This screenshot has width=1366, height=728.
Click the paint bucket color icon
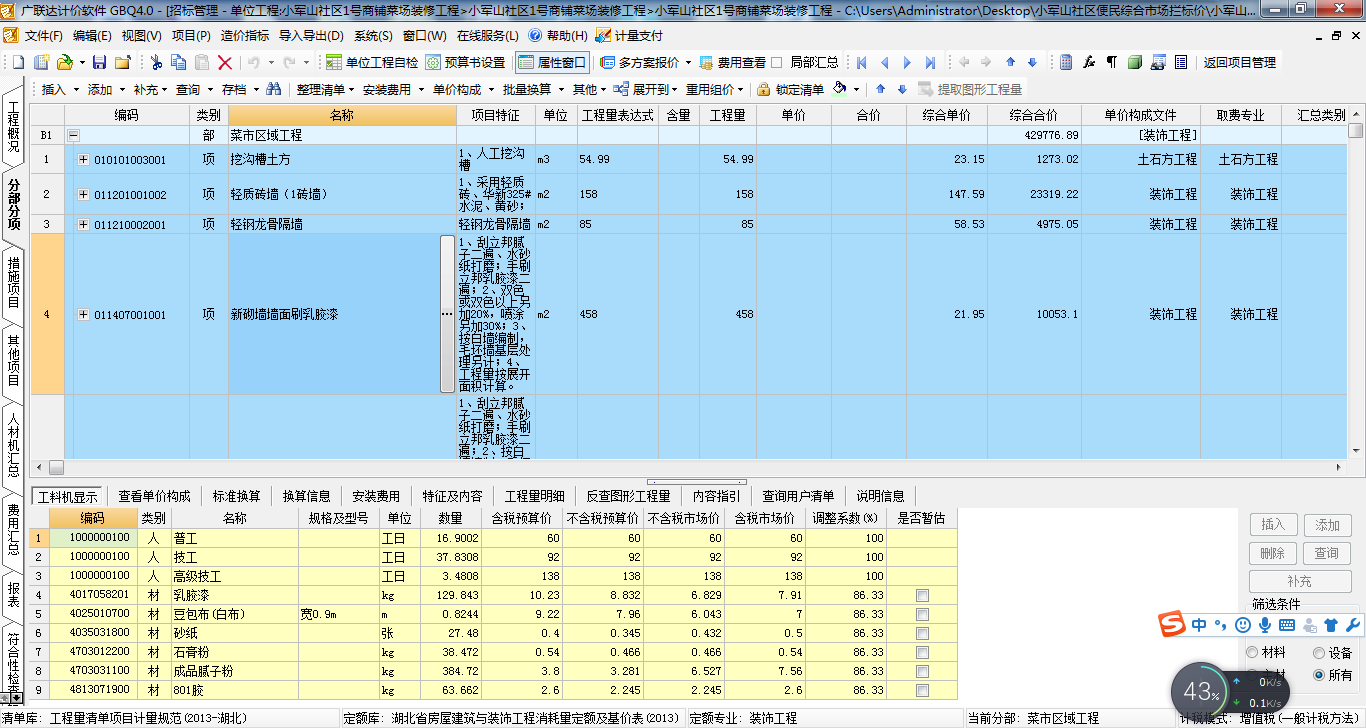click(x=840, y=89)
